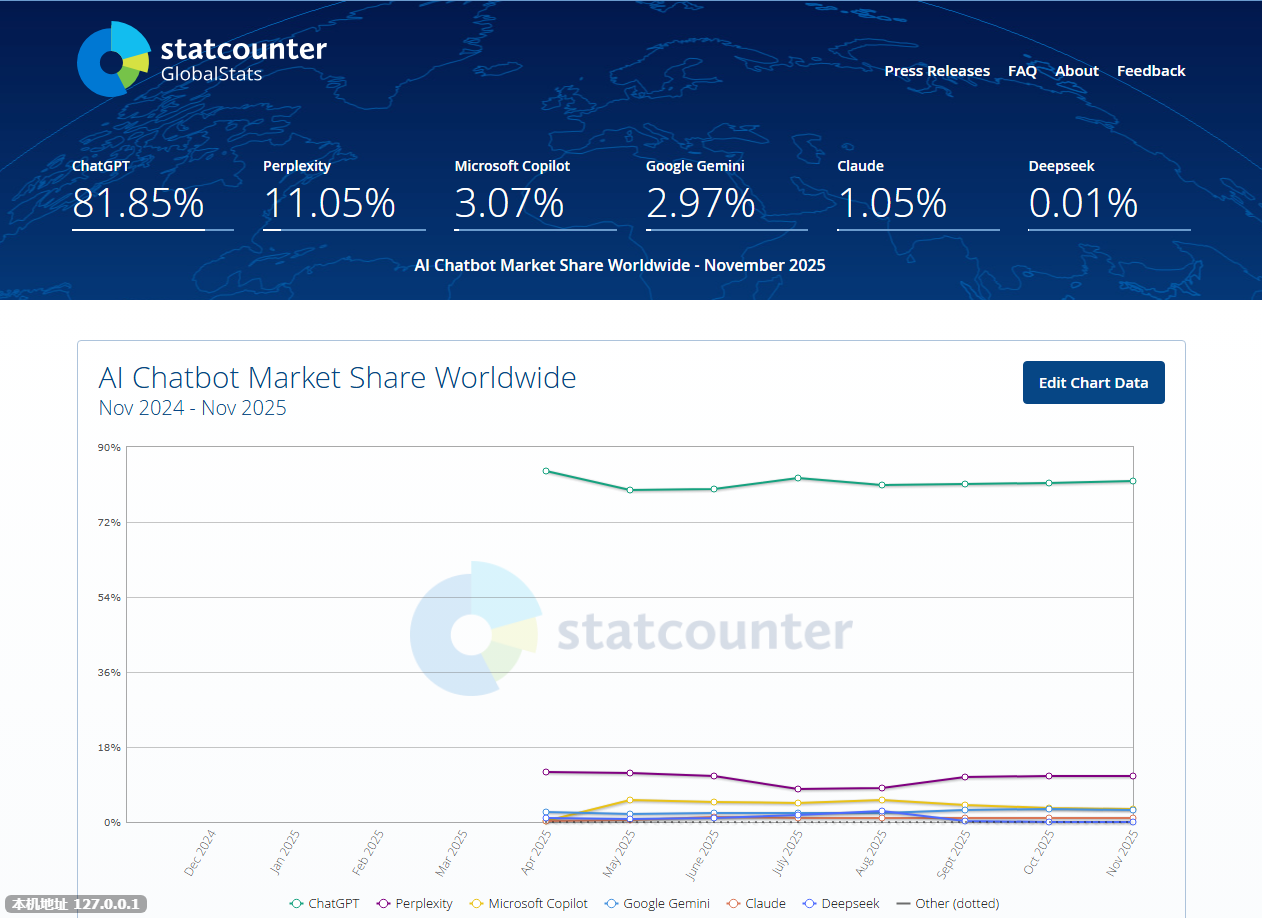The image size is (1262, 918).
Task: Click ChatGPT's Nov 2025 data point
Action: click(1133, 481)
